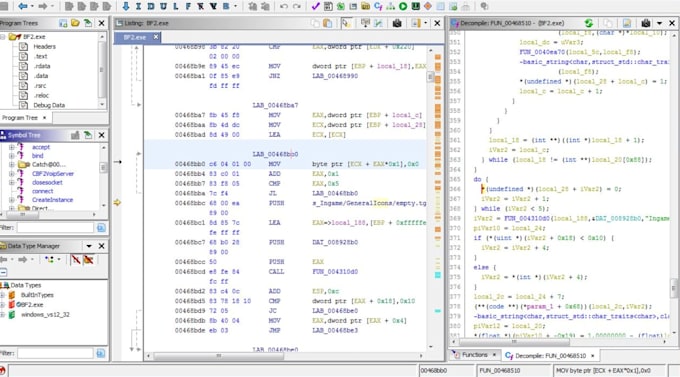Select 'connect' function in Symbol Tree
This screenshot has width=680, height=377.
(42, 191)
